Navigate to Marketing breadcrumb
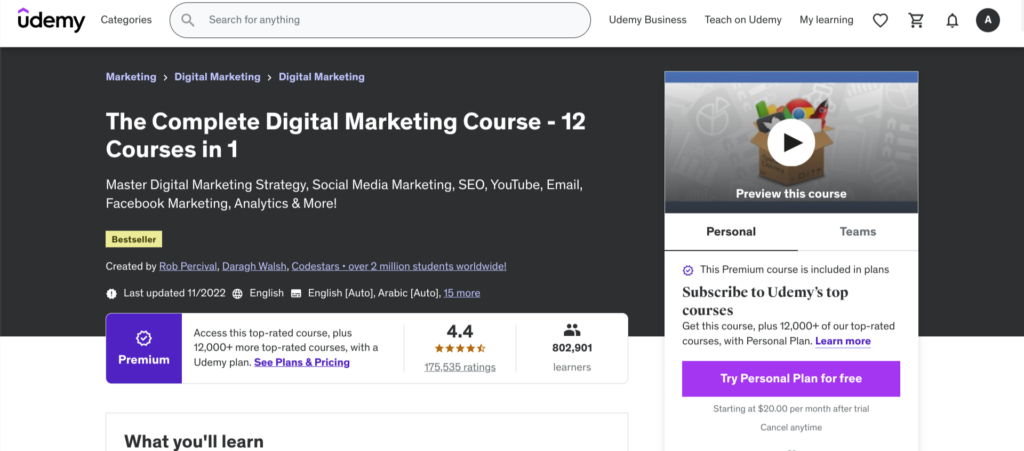 coord(131,77)
